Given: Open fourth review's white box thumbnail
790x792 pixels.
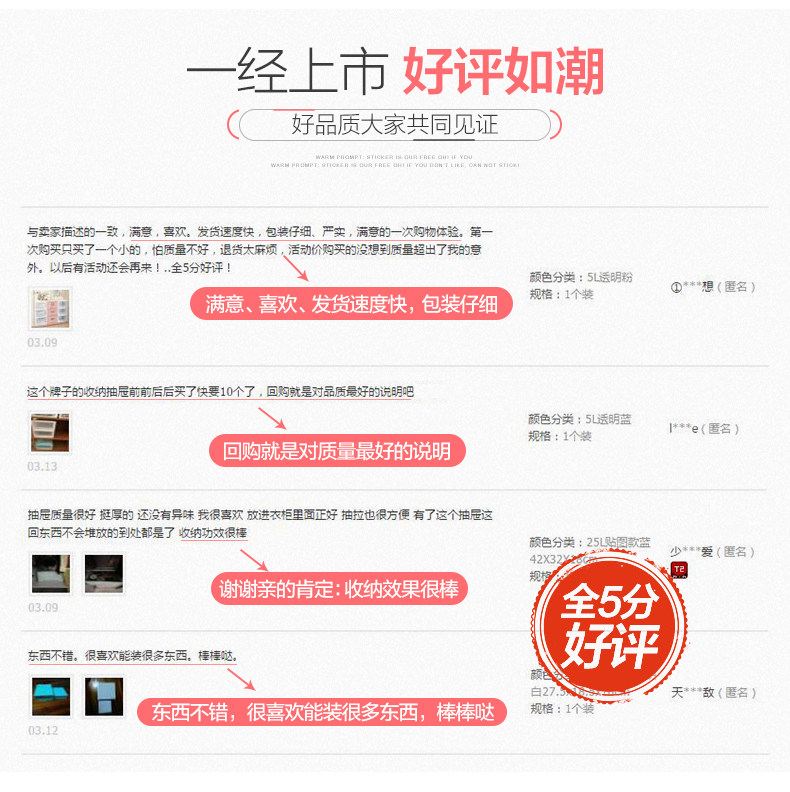Looking at the screenshot, I should click(x=104, y=696).
